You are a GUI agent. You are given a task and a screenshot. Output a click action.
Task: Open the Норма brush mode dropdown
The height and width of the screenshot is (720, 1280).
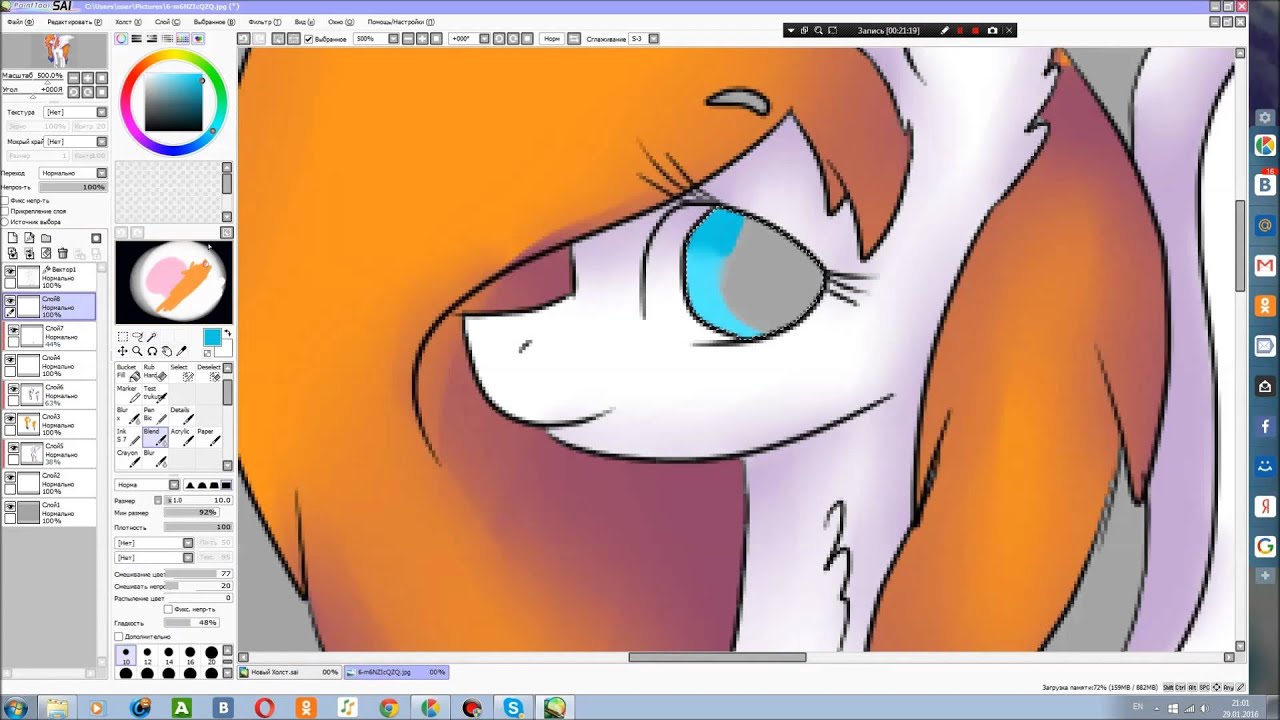(x=147, y=485)
